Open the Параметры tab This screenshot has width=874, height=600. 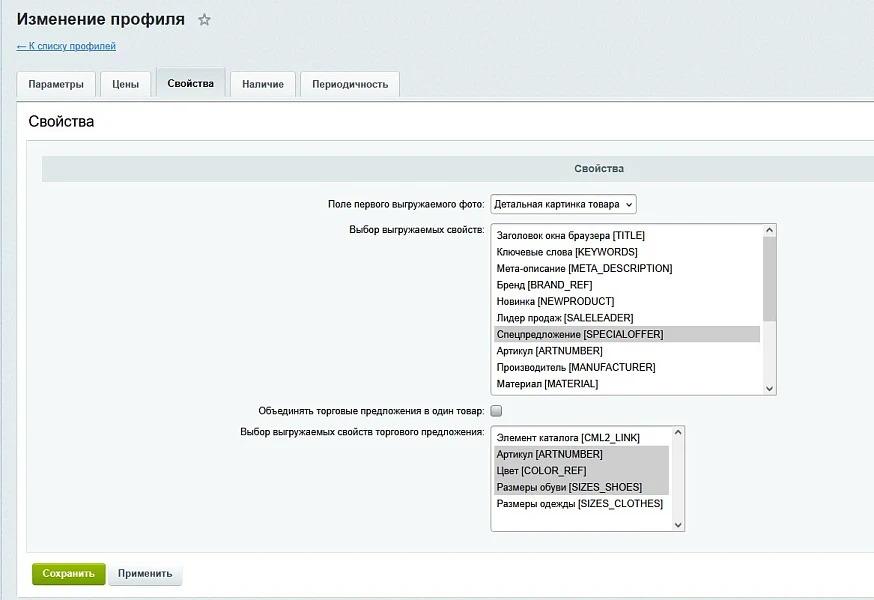56,84
